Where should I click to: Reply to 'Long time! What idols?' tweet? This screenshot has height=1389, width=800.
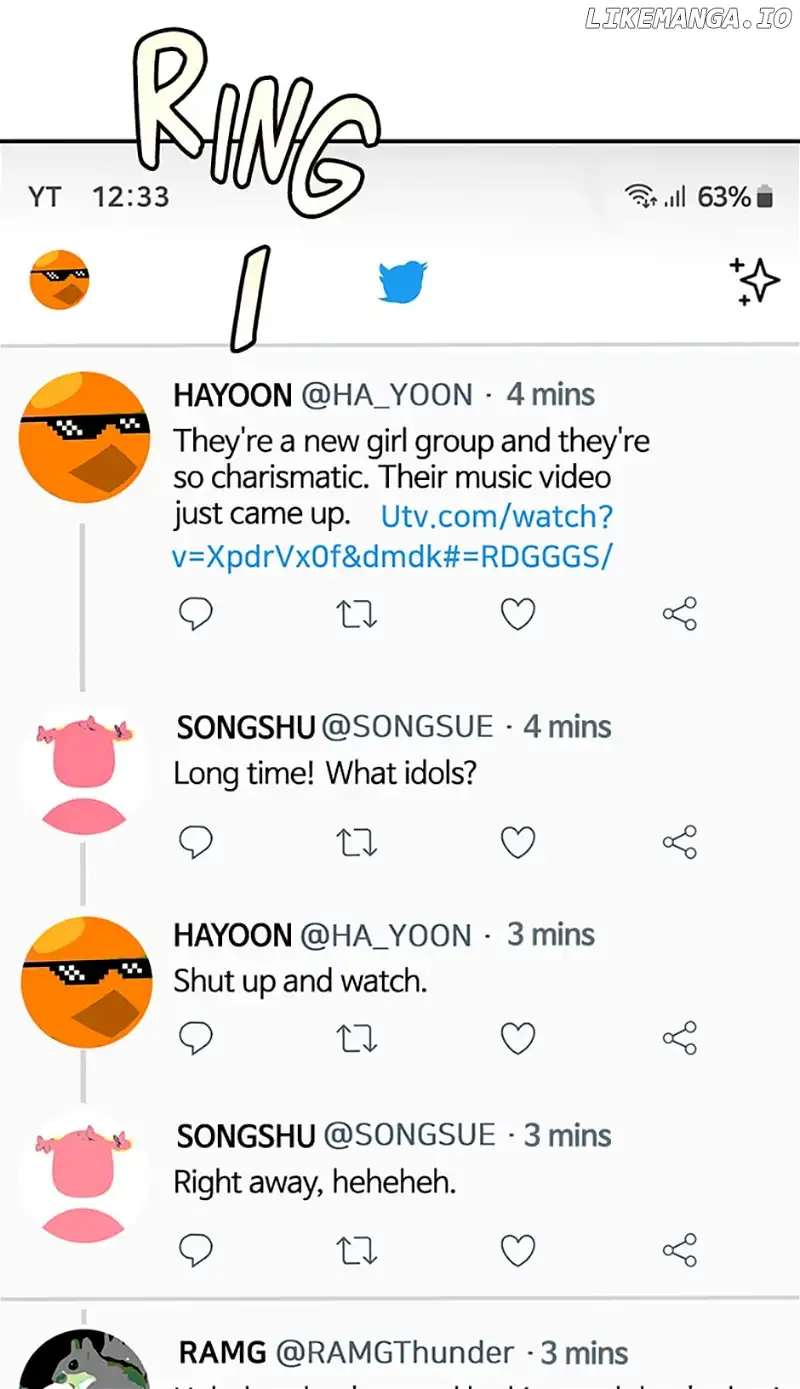click(196, 843)
